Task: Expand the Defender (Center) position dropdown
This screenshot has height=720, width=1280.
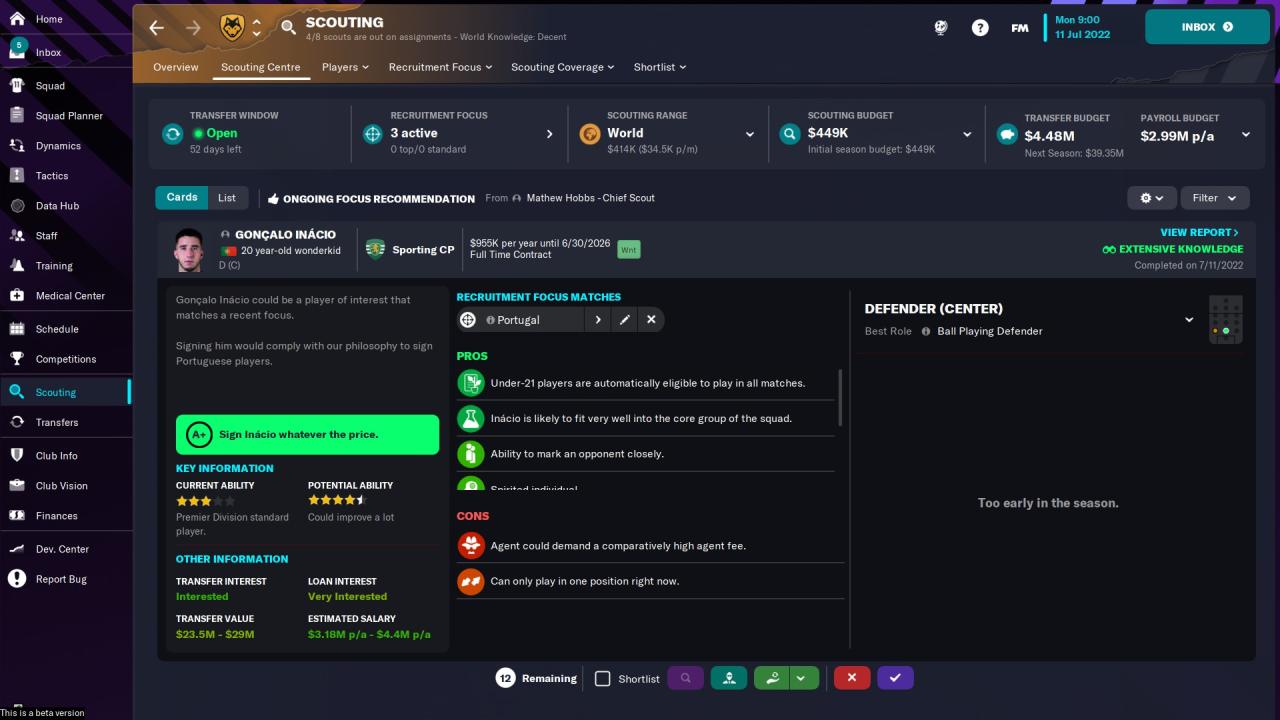Action: click(1189, 320)
